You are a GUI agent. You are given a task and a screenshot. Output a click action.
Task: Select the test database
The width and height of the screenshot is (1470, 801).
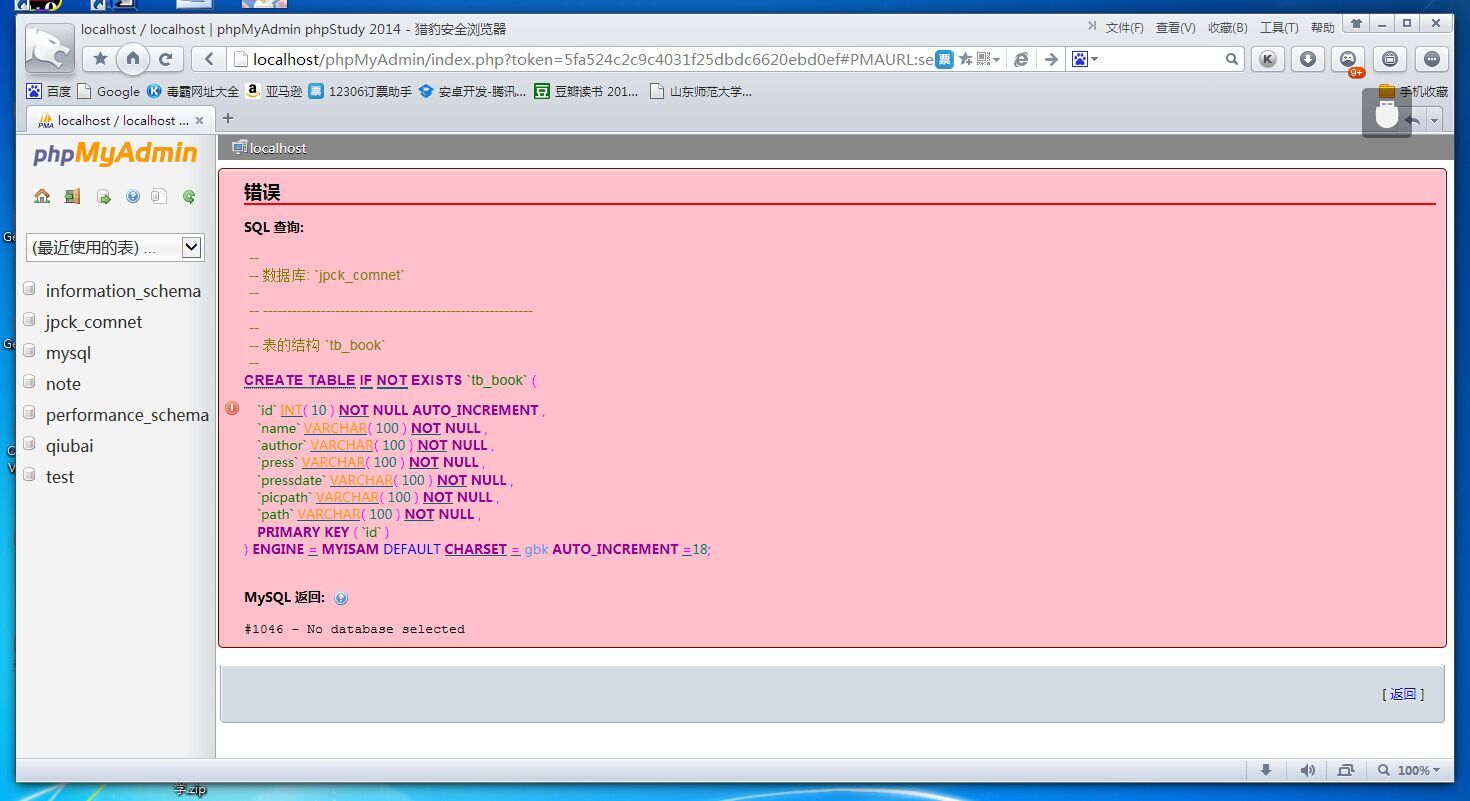pyautogui.click(x=60, y=477)
